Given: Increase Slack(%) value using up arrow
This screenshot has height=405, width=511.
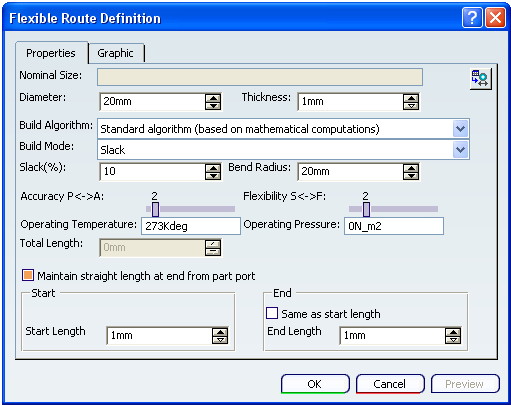Looking at the screenshot, I should pyautogui.click(x=213, y=168).
